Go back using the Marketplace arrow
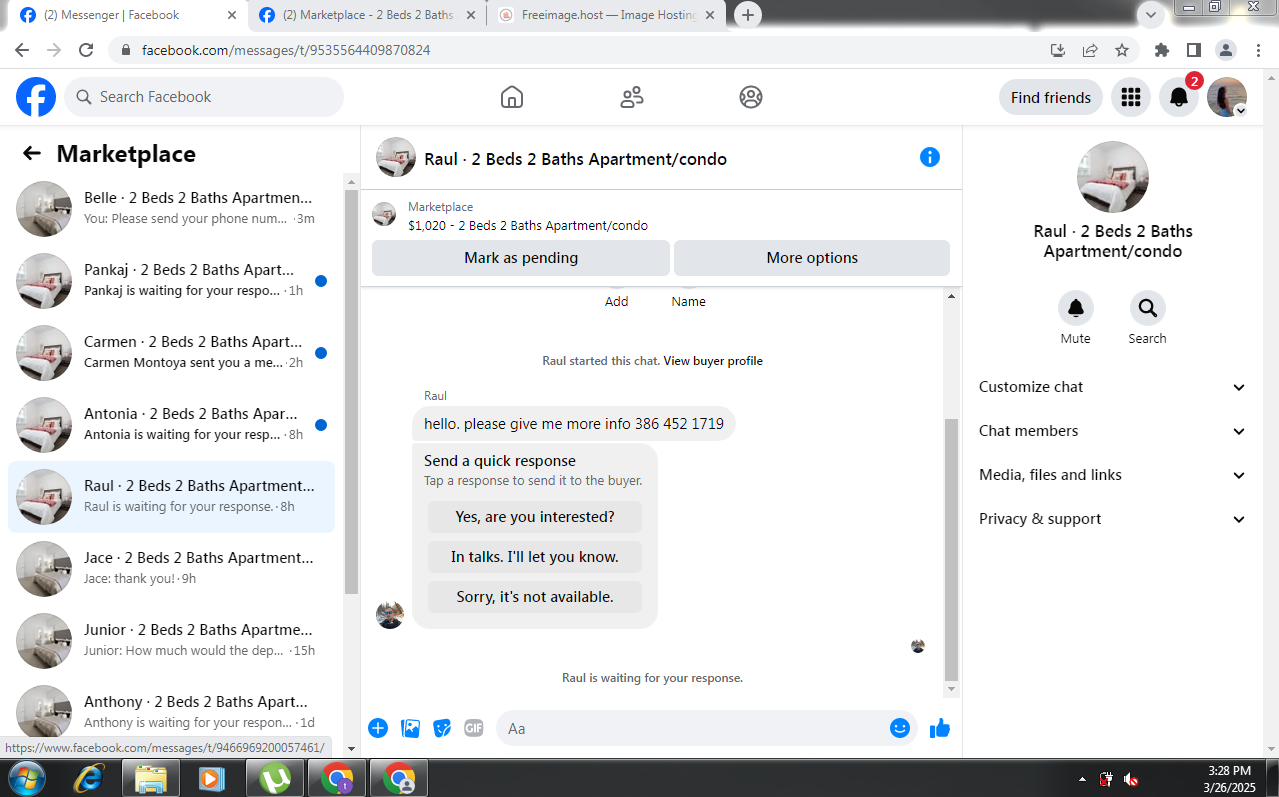 pyautogui.click(x=32, y=153)
